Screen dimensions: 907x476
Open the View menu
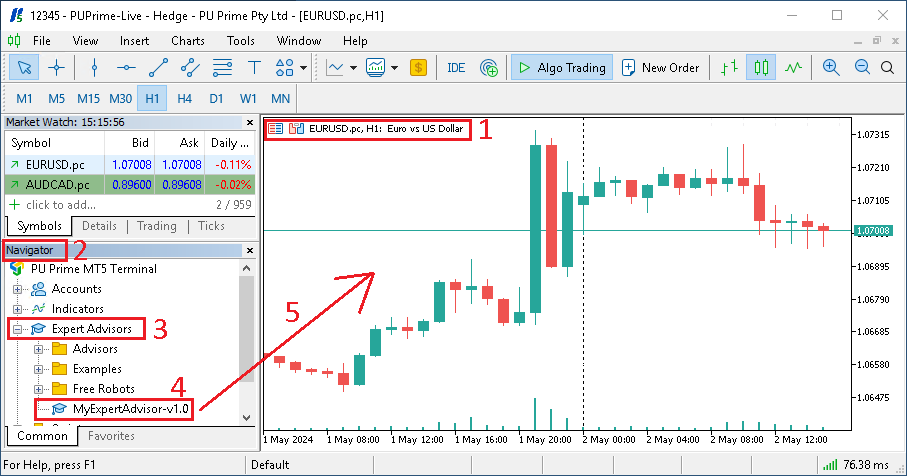pos(85,40)
